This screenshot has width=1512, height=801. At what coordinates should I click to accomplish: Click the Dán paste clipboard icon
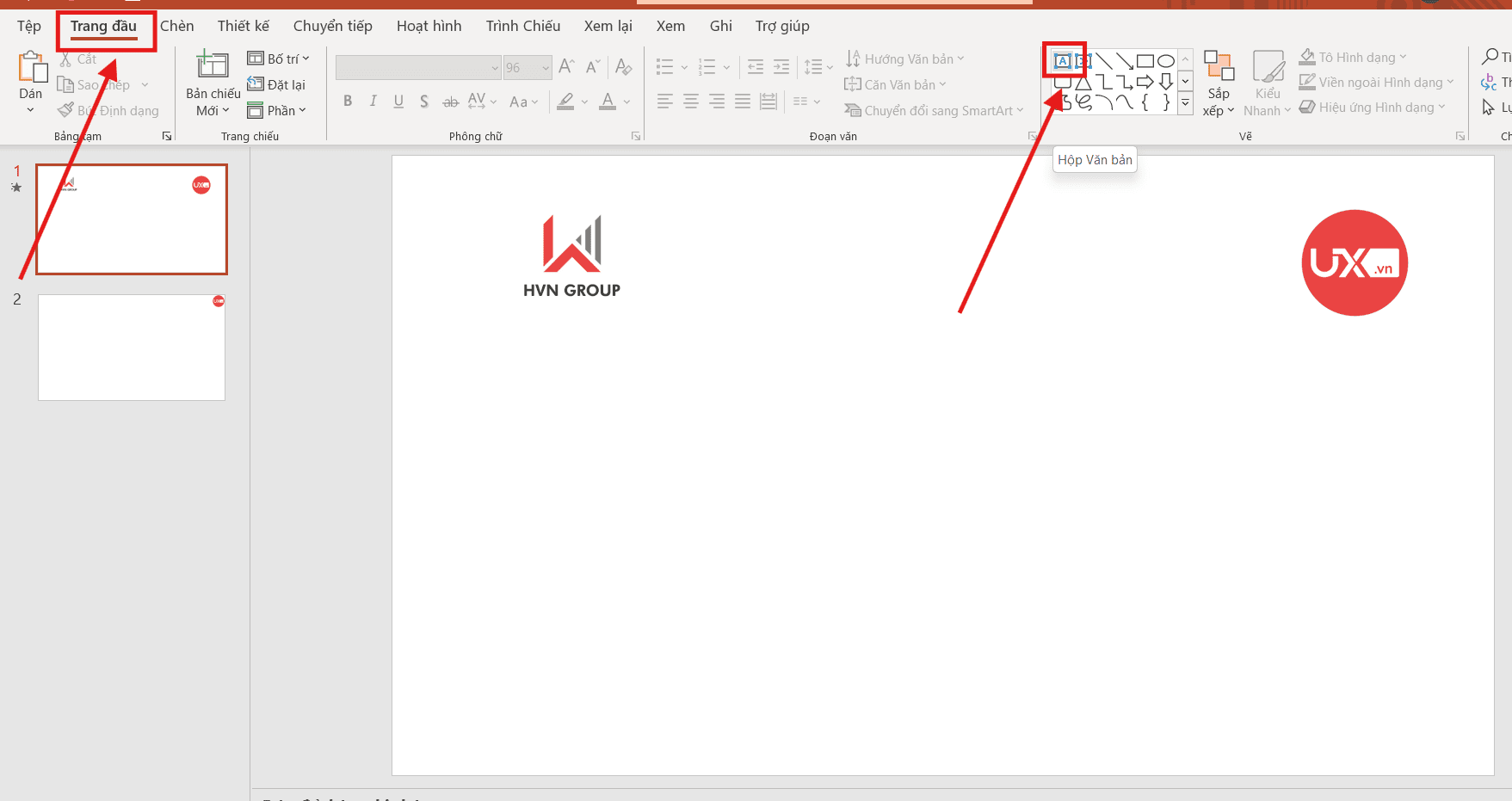pyautogui.click(x=31, y=68)
